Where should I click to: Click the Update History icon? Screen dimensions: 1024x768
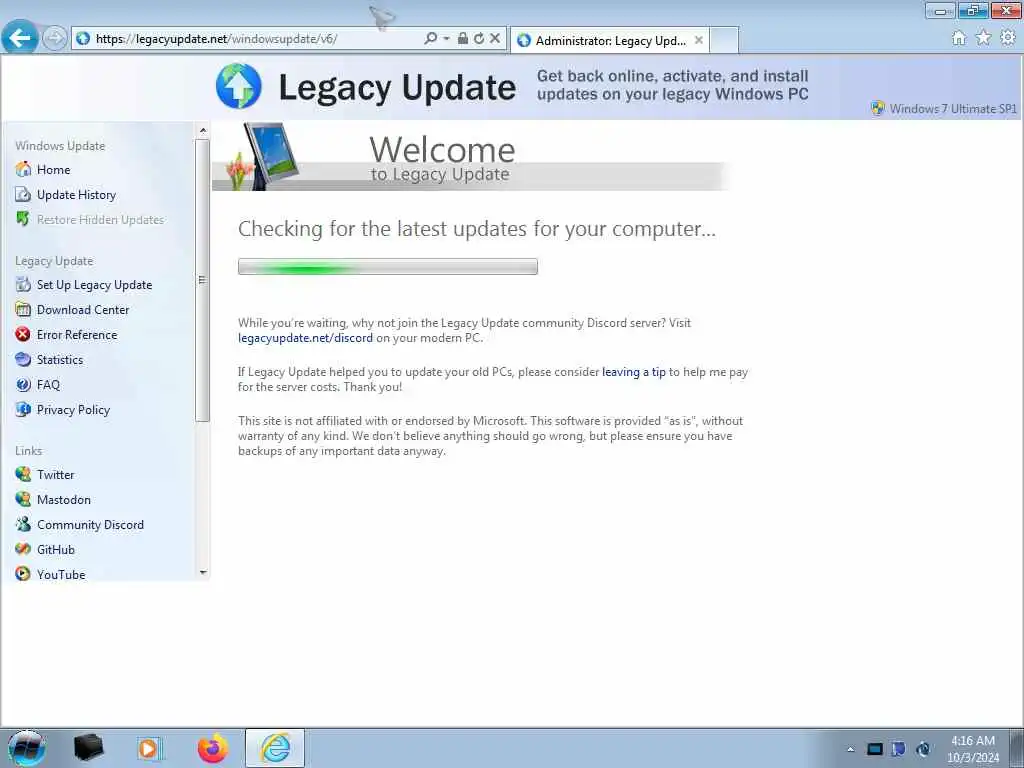(23, 194)
